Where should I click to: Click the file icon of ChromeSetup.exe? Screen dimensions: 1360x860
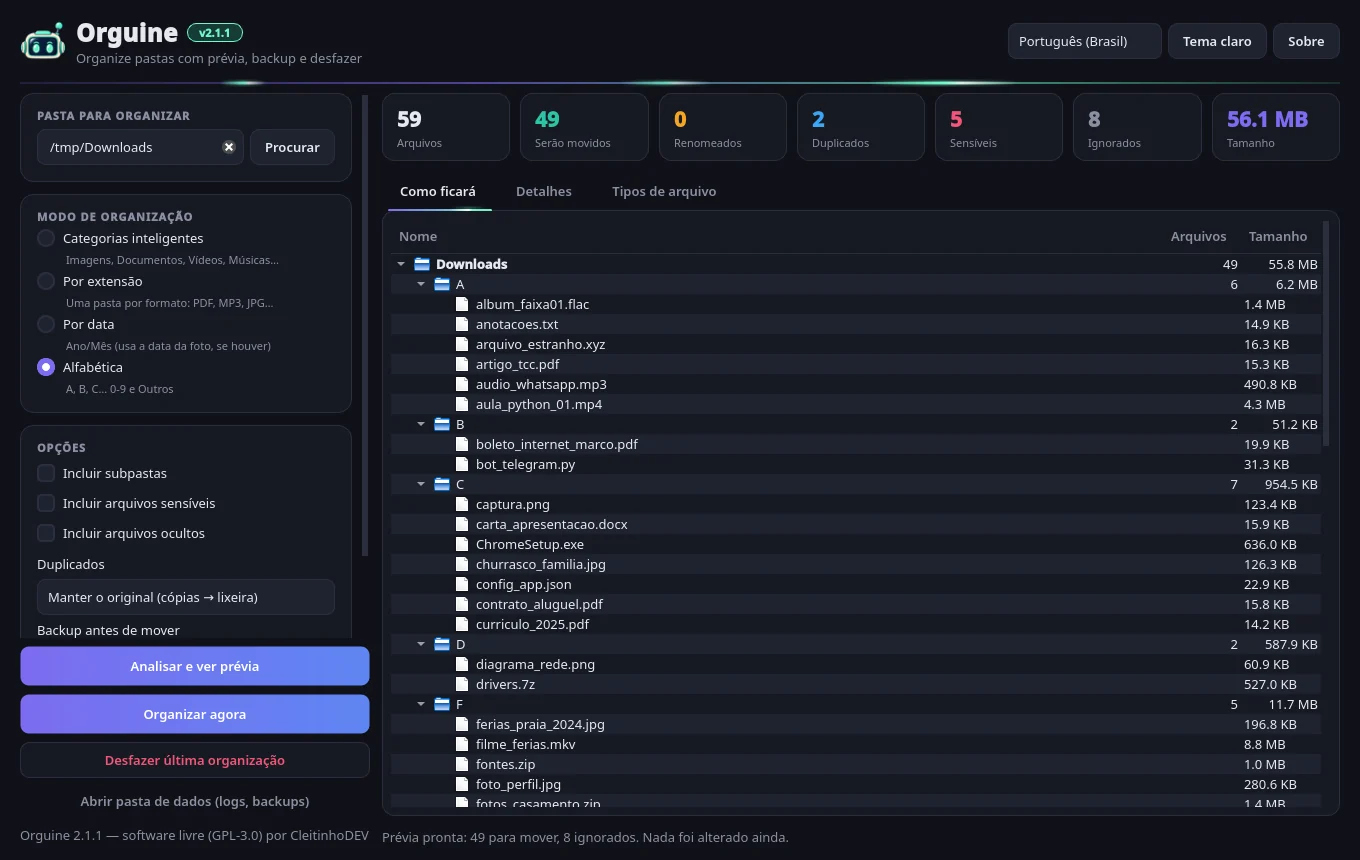coord(462,544)
